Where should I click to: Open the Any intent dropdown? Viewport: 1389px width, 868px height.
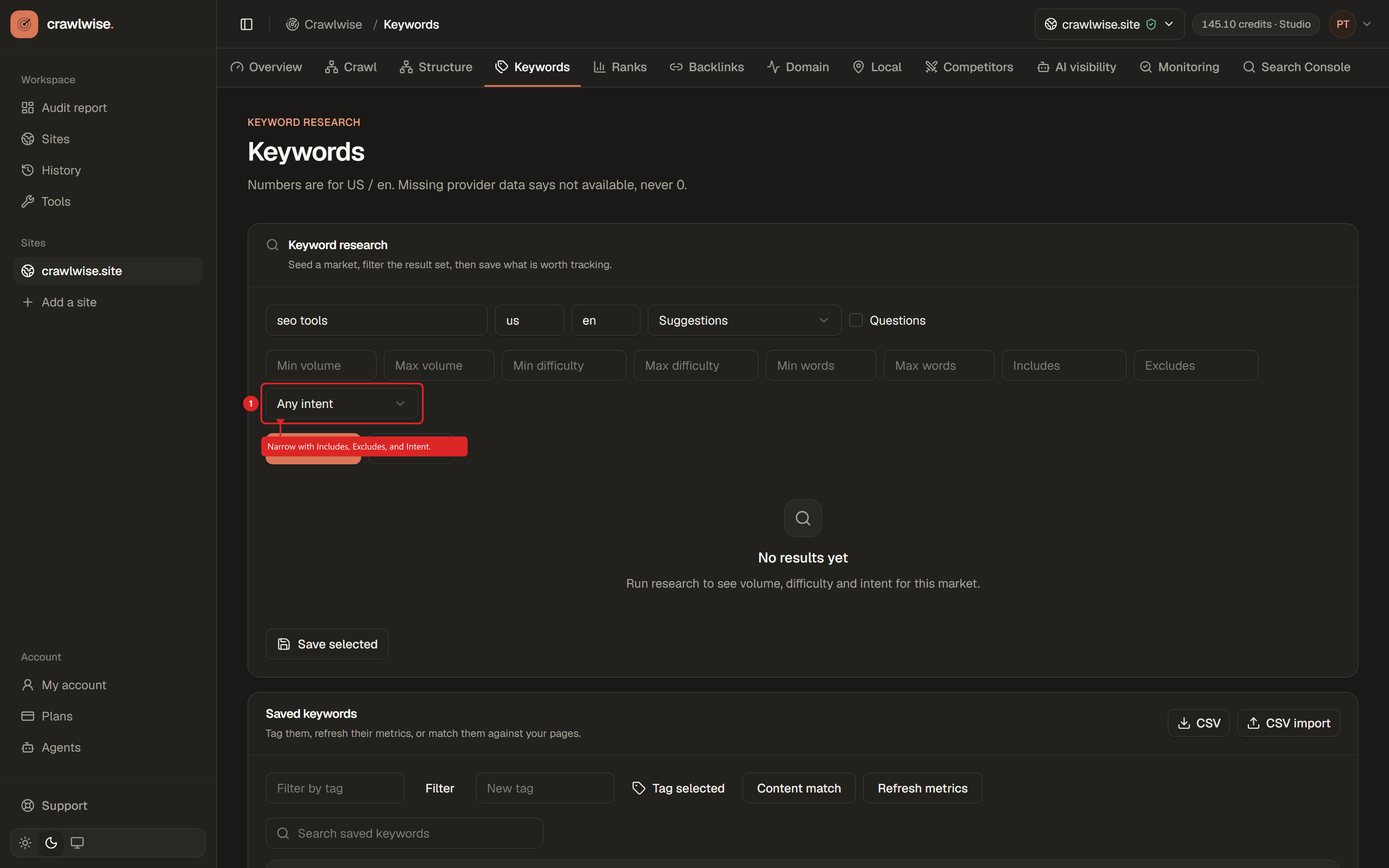(x=342, y=404)
